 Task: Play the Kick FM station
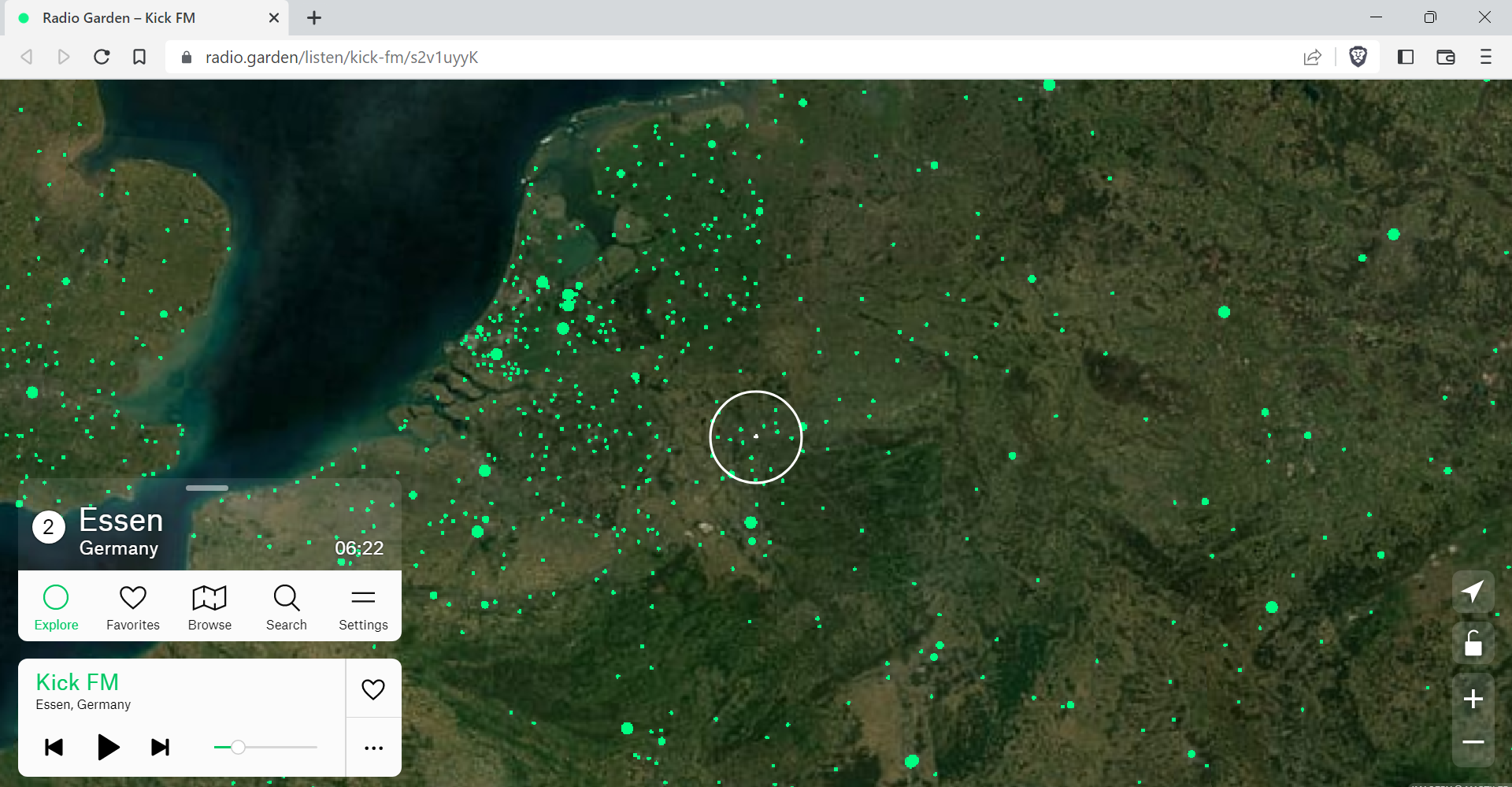108,747
